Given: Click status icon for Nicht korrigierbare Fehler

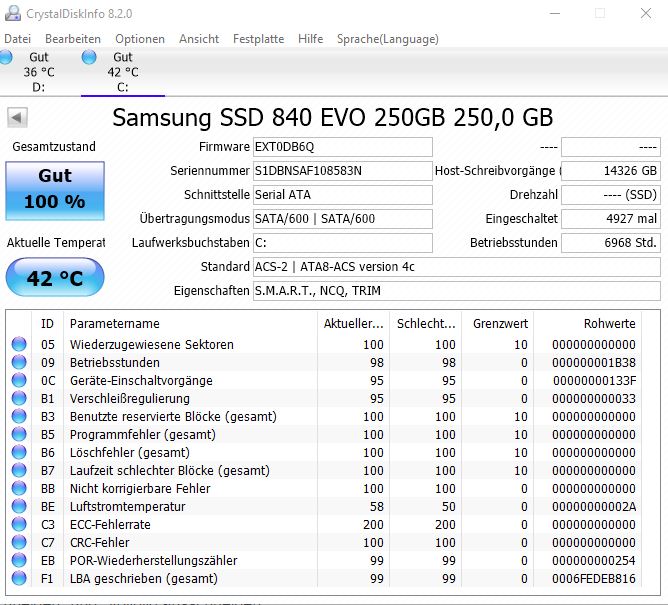Looking at the screenshot, I should click(x=19, y=488).
